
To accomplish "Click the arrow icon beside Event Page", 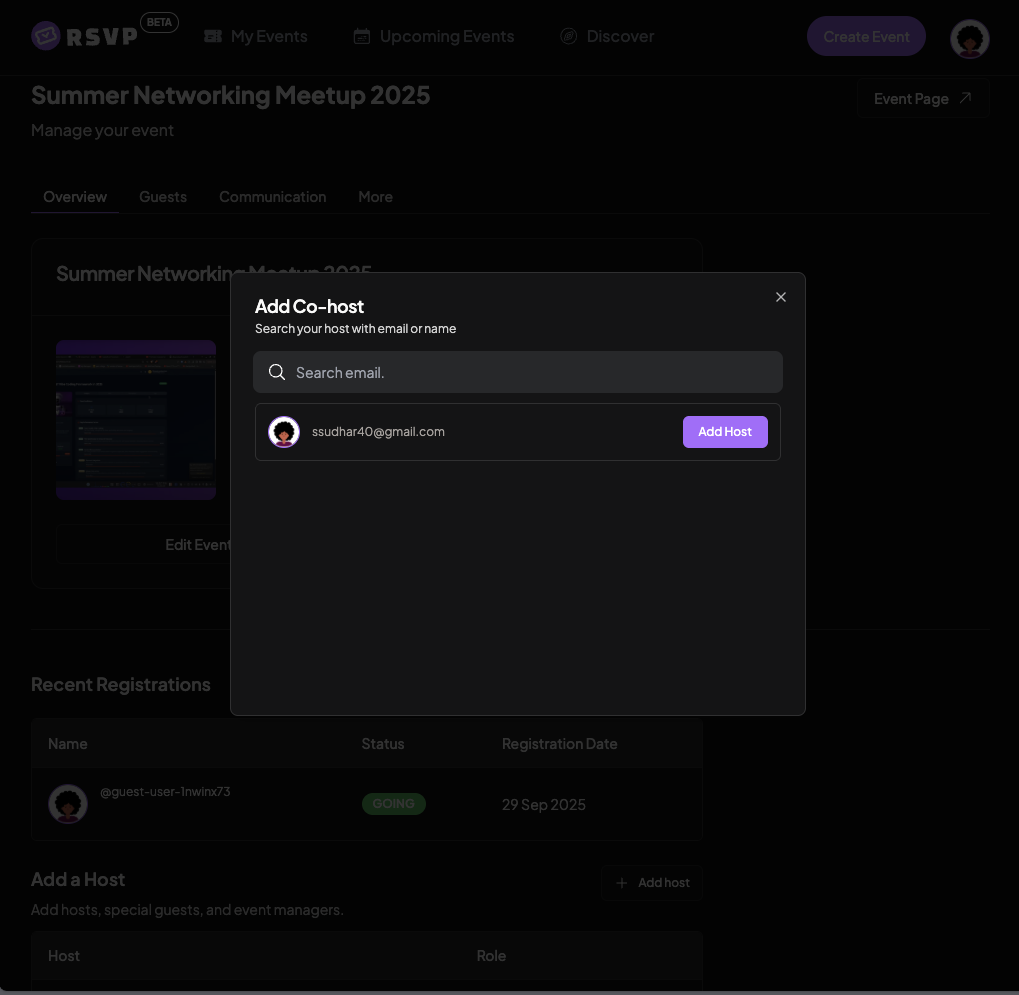I will click(x=964, y=98).
